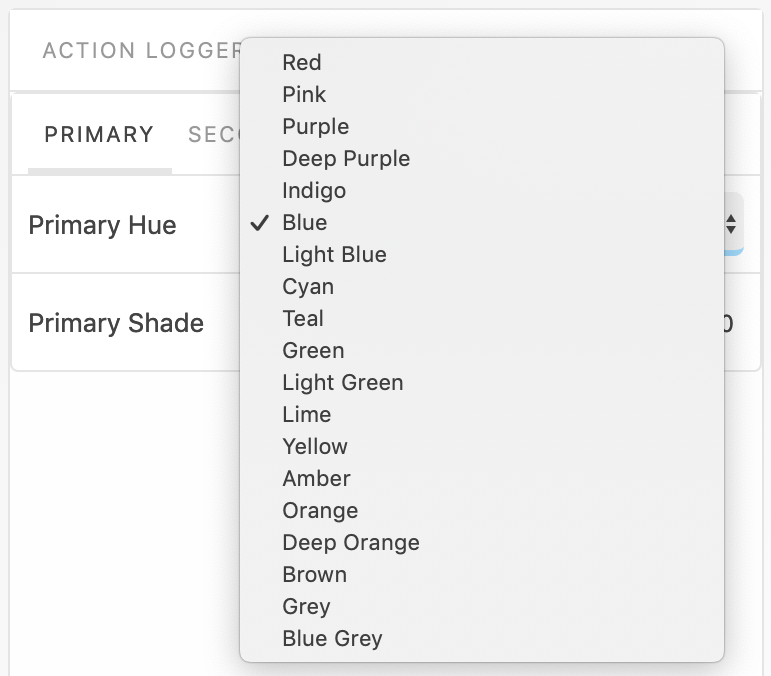Pick the Yellow hue option

[x=315, y=447]
